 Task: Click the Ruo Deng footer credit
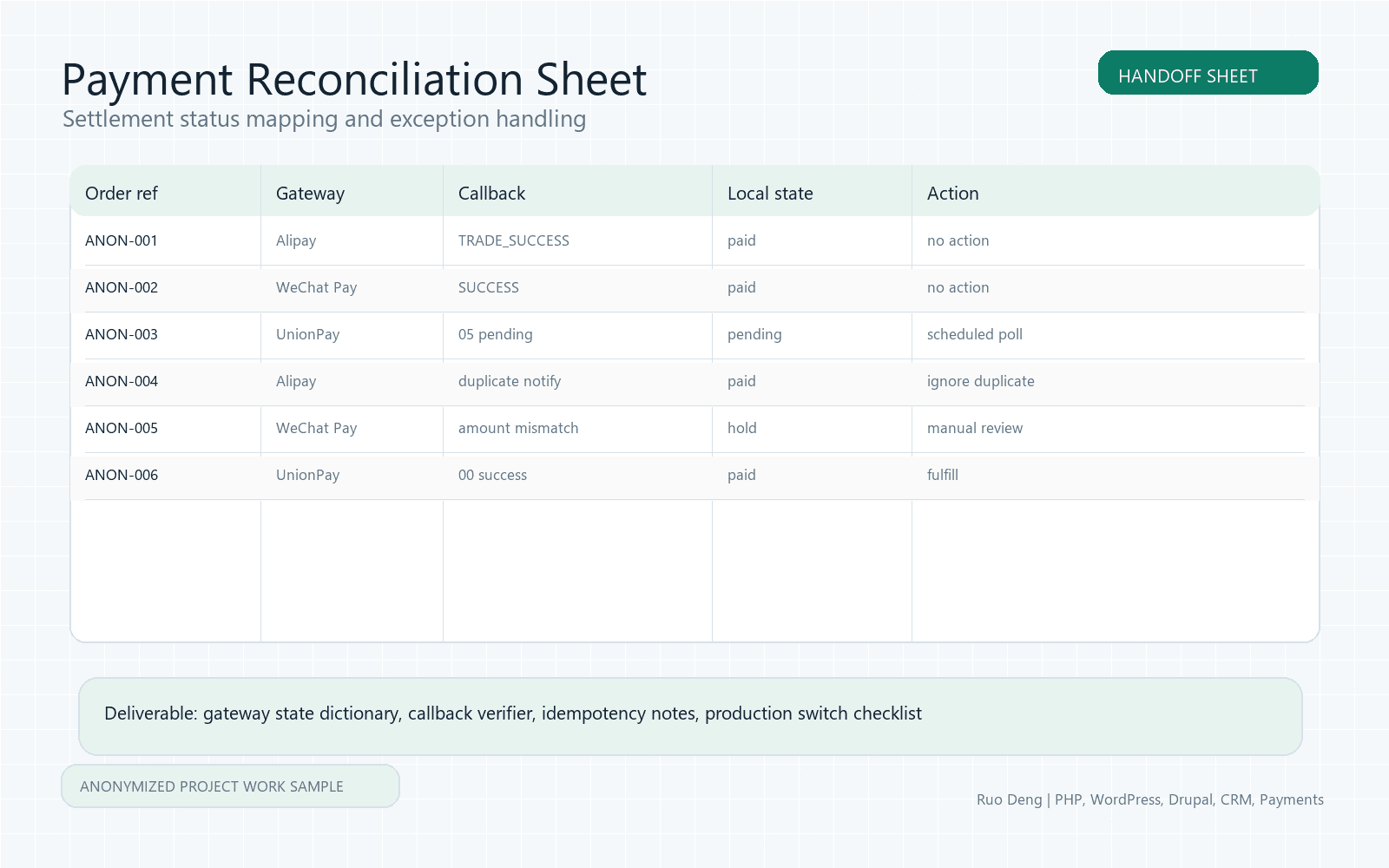point(1150,800)
